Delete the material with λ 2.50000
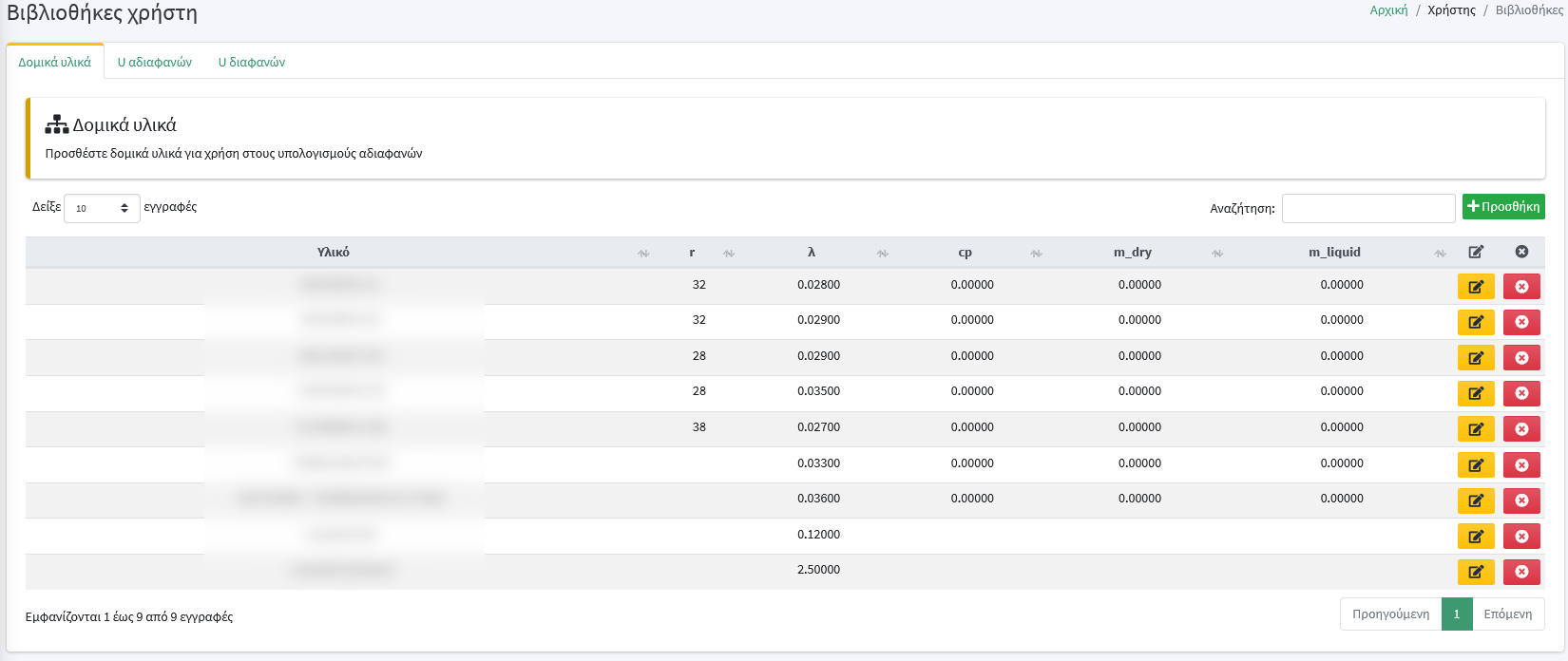 click(1520, 572)
